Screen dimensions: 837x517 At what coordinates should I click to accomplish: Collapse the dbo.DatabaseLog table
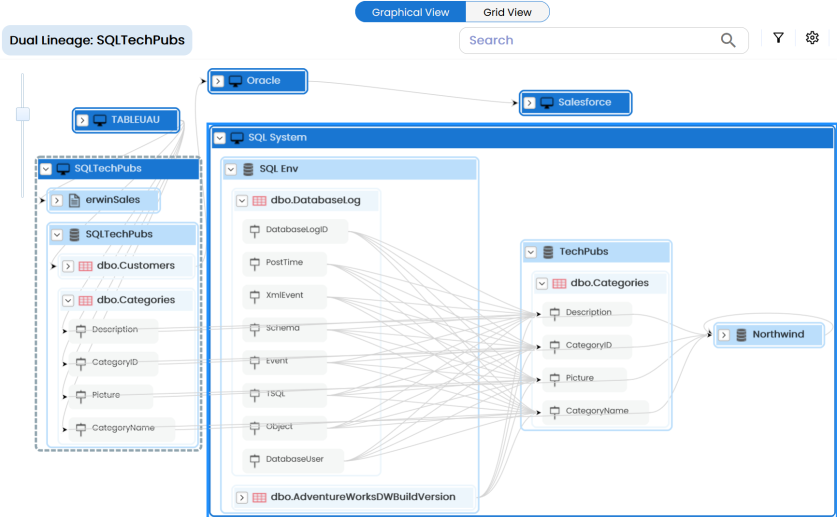pos(242,201)
